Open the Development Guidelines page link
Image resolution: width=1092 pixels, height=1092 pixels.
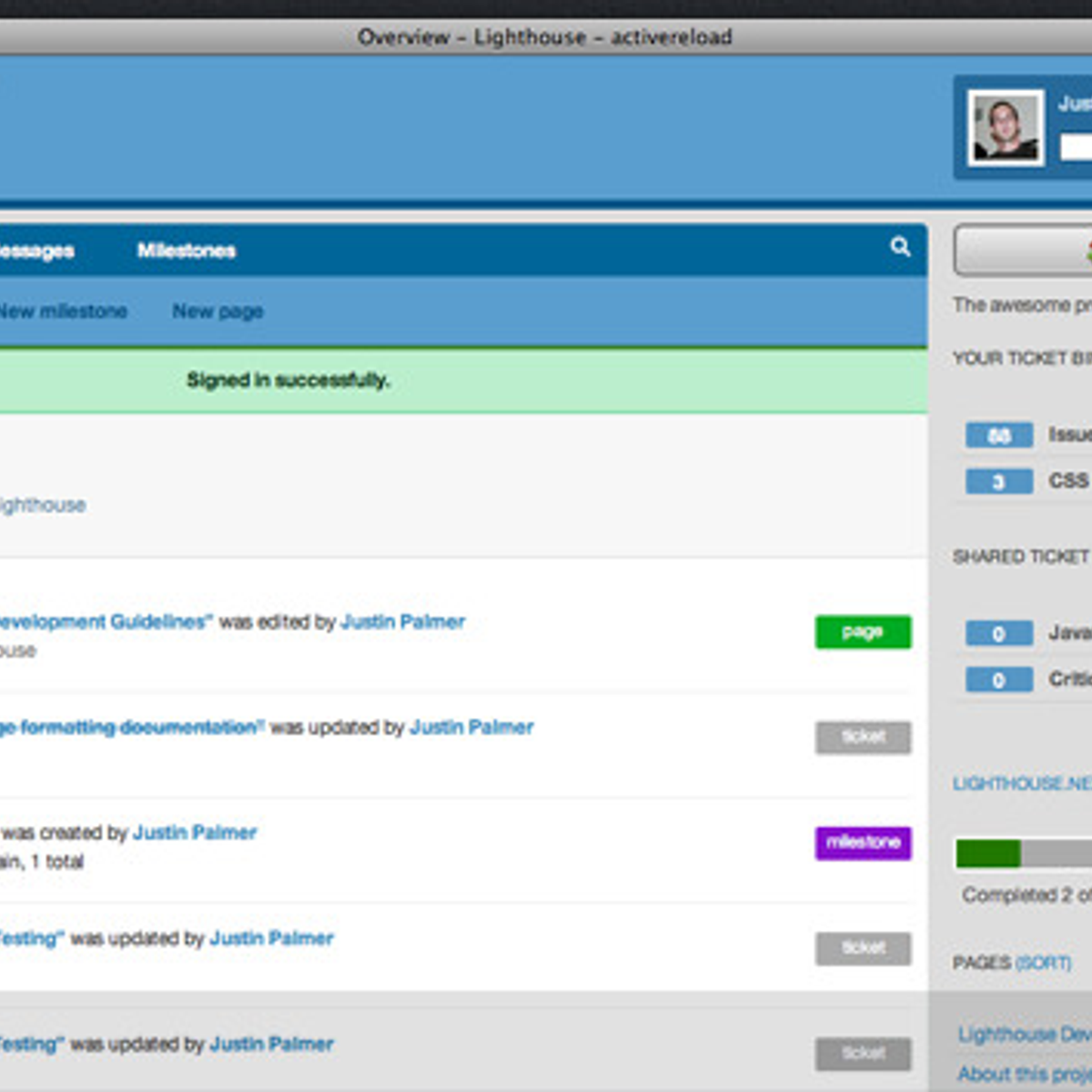[x=105, y=622]
